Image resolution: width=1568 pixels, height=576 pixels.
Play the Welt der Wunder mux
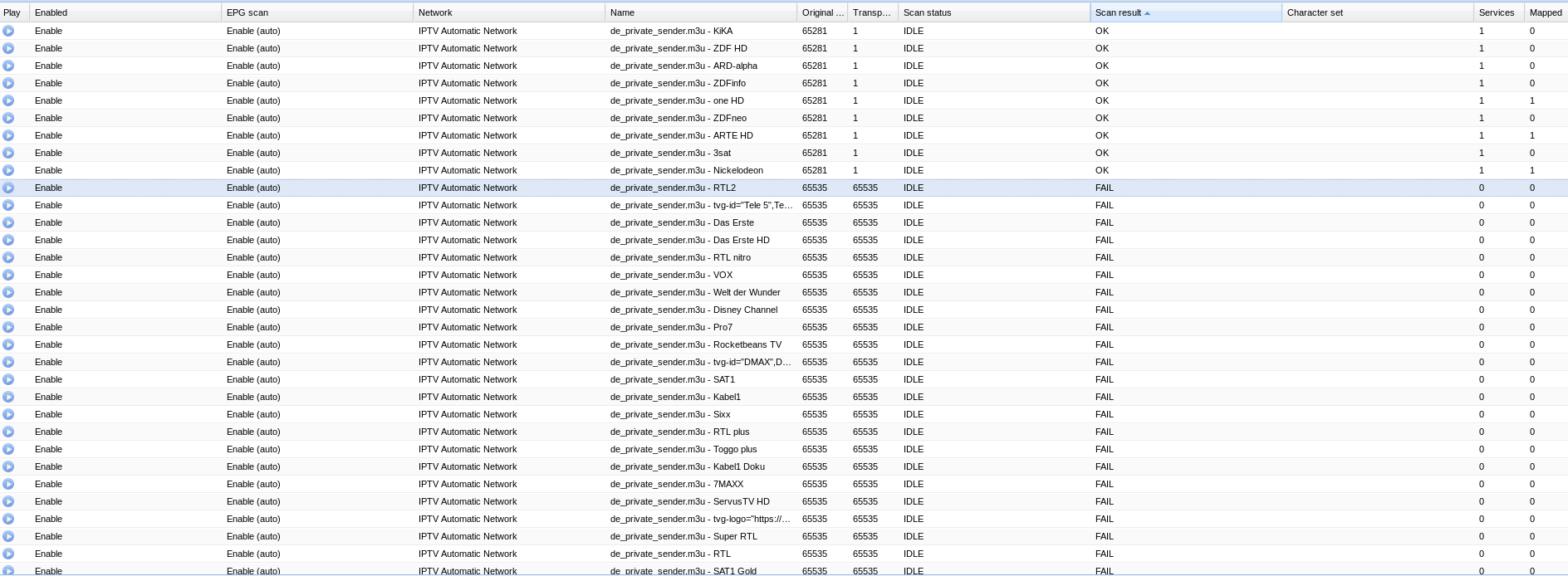point(8,292)
